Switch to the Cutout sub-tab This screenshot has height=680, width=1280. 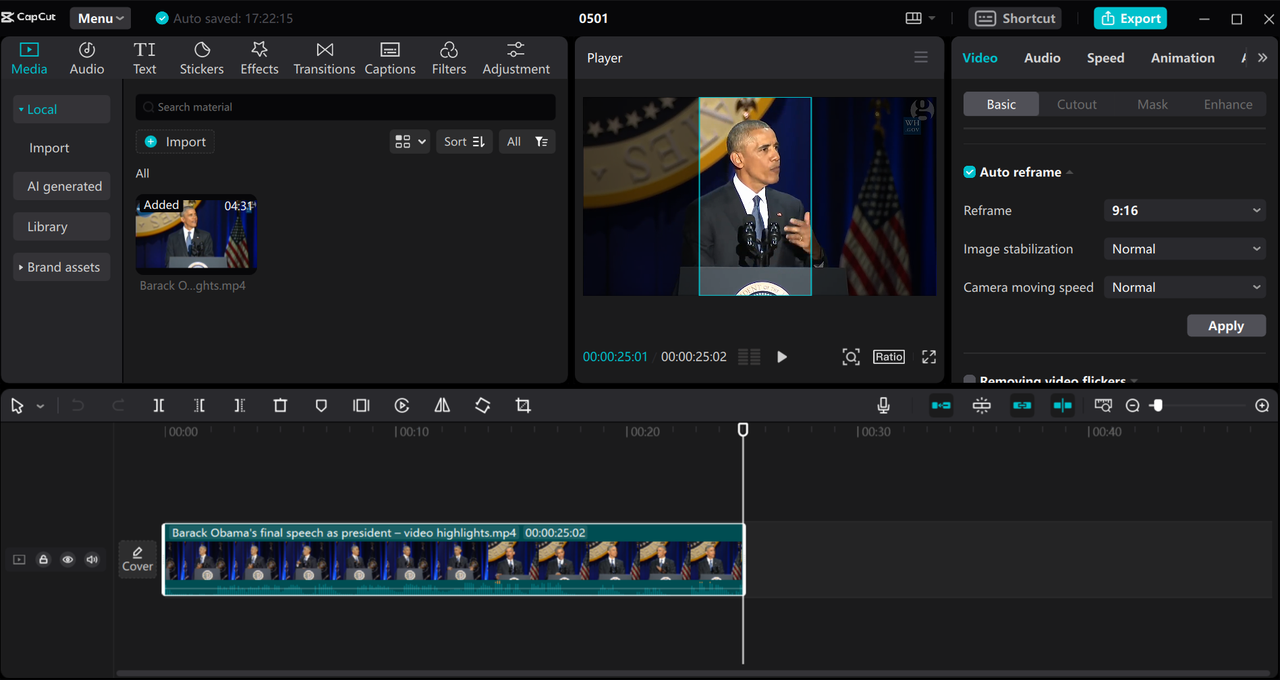(x=1077, y=104)
